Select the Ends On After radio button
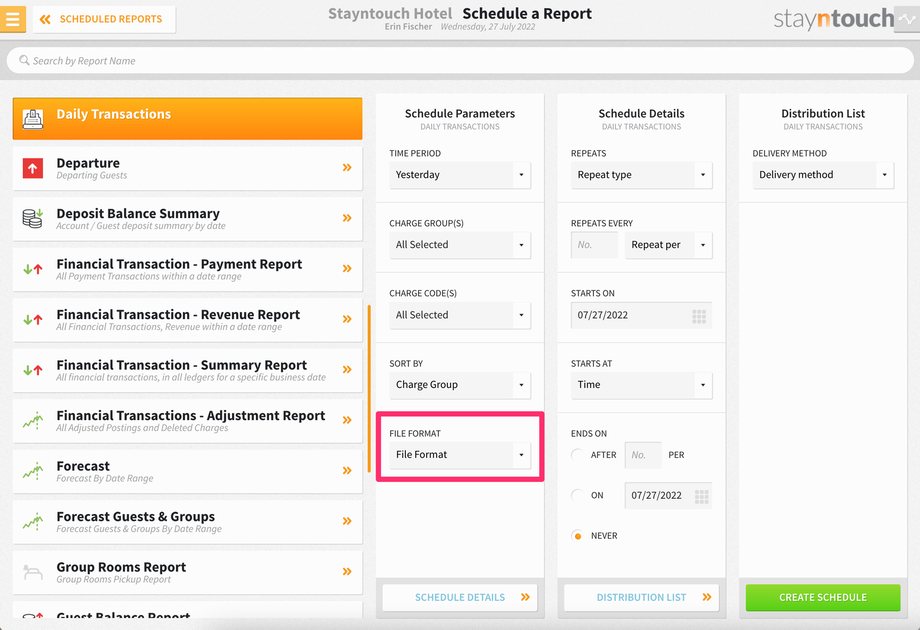920x630 pixels. 577,455
